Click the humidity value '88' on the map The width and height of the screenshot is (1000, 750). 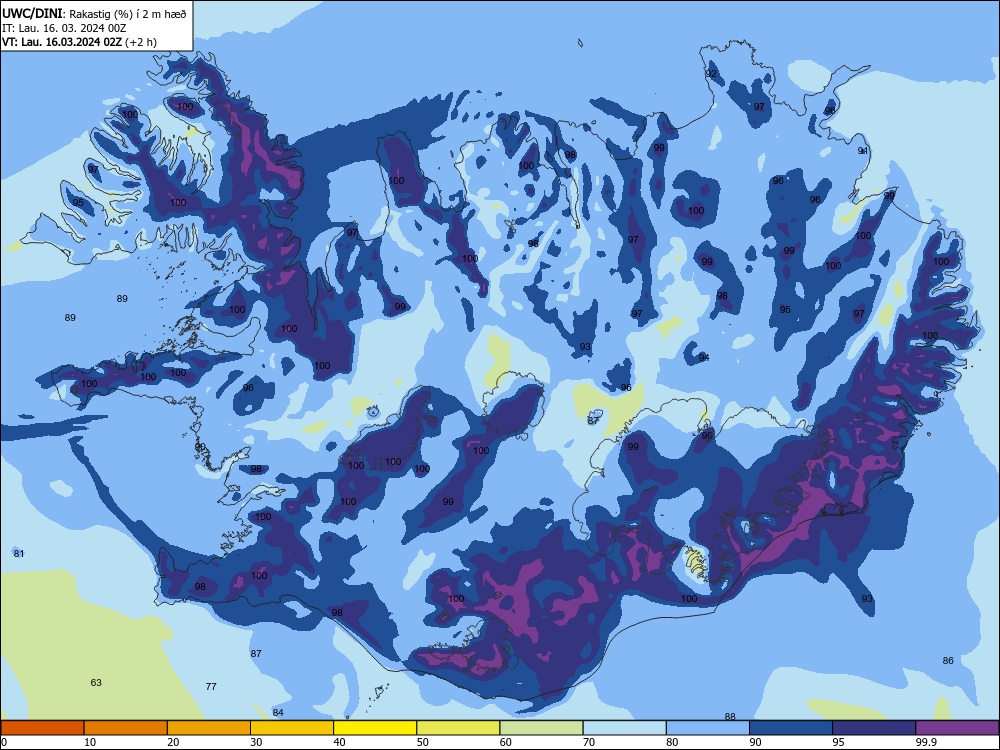coord(730,717)
